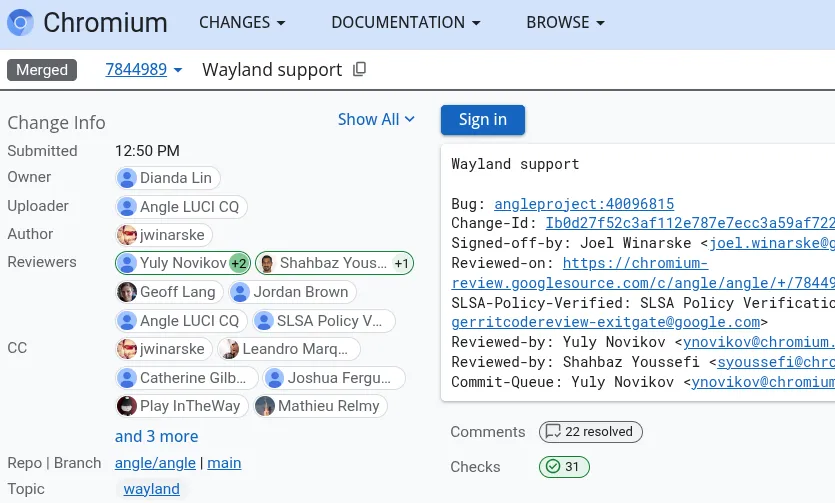
Task: Click the Chromium title text
Action: pos(105,22)
